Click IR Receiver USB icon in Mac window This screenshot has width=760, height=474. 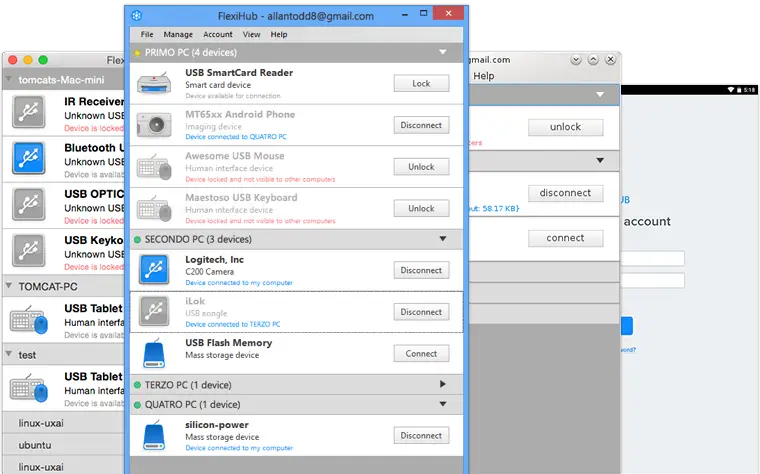click(x=29, y=112)
